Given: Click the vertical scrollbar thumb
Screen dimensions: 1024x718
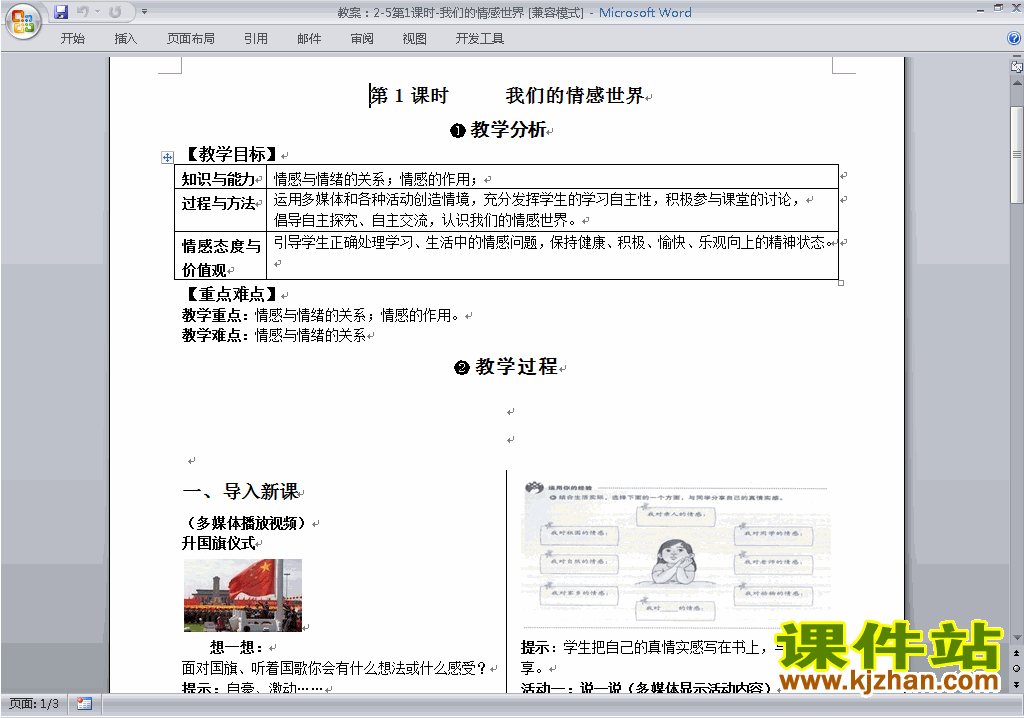Looking at the screenshot, I should [x=1017, y=155].
